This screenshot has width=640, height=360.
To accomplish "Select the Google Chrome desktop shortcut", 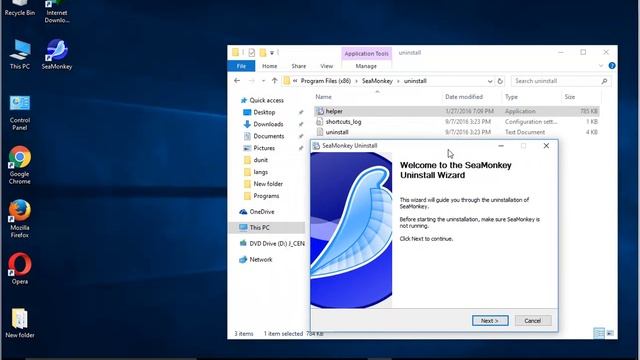I will click(x=20, y=165).
